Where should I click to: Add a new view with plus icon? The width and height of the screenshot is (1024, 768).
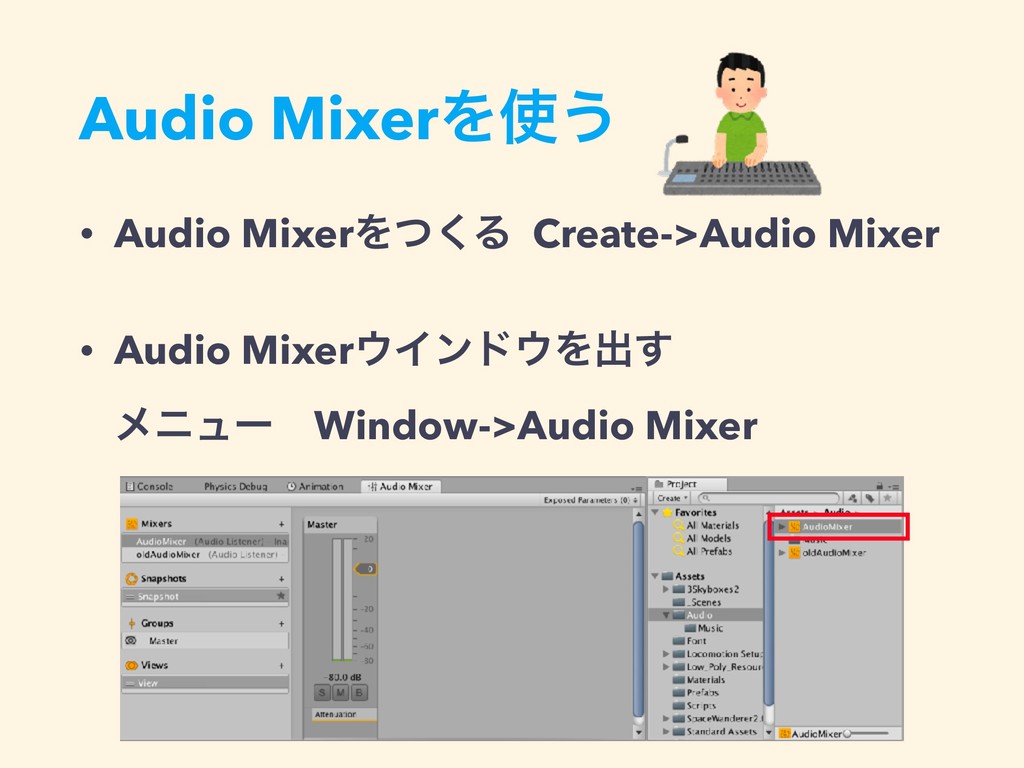[x=281, y=665]
